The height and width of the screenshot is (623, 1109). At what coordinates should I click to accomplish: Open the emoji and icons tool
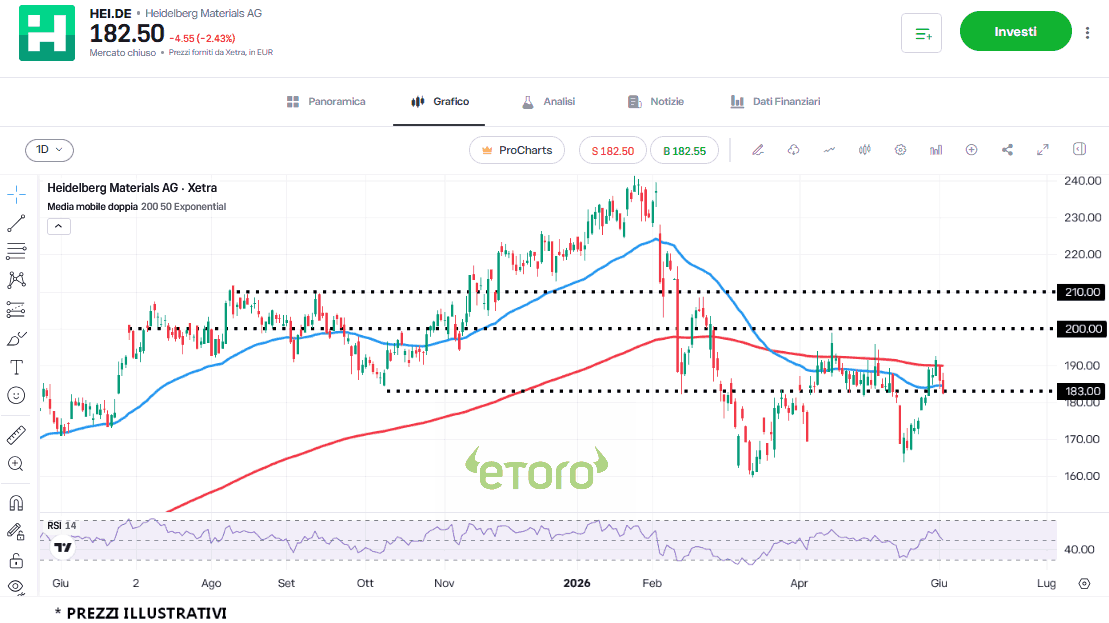(x=16, y=395)
